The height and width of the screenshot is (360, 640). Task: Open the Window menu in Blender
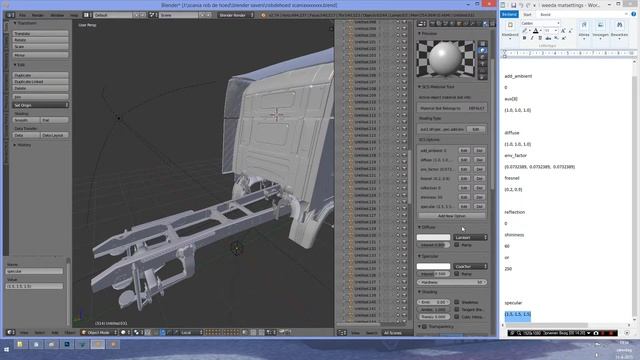coord(57,15)
